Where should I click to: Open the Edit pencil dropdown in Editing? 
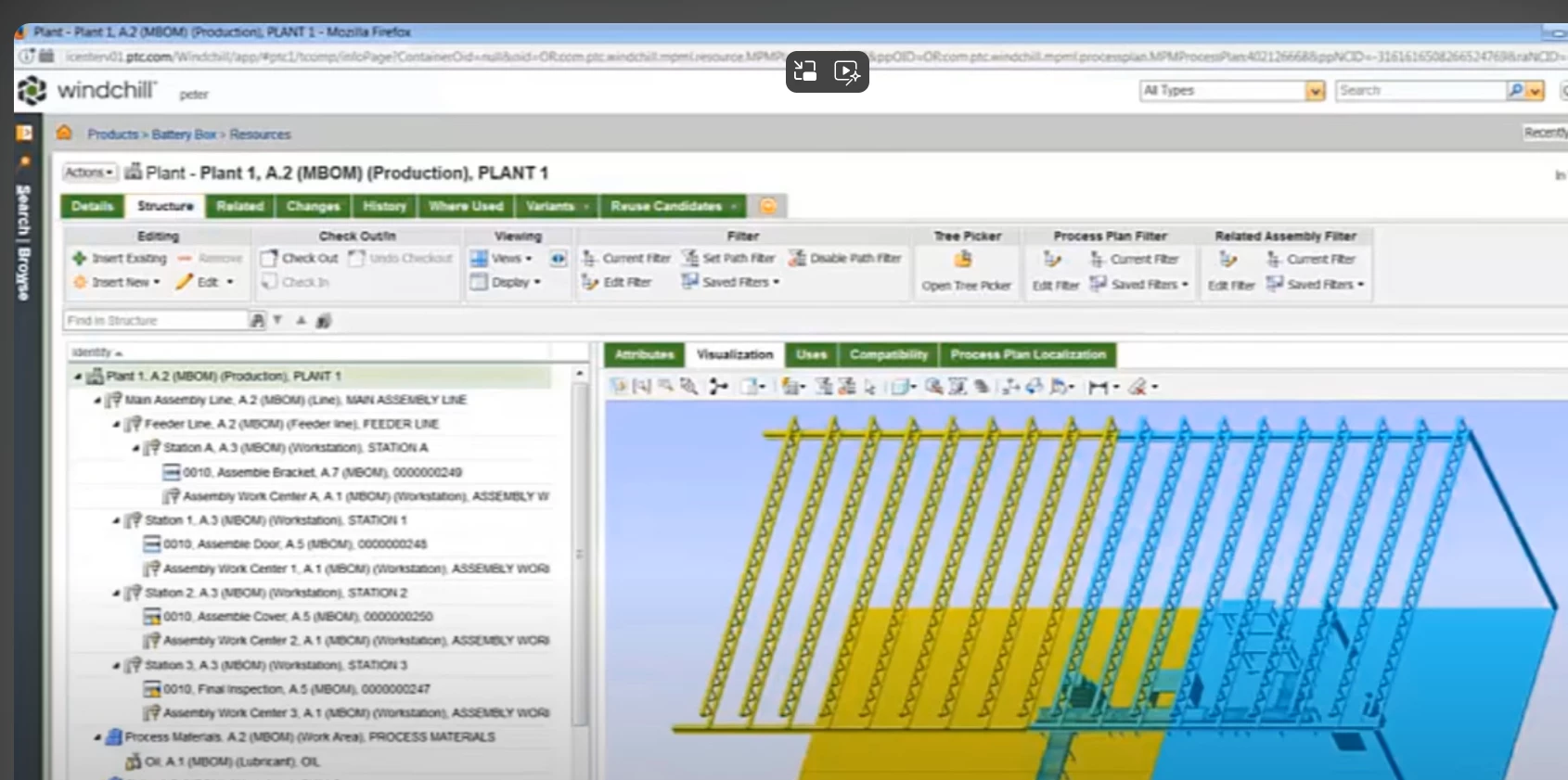[205, 282]
